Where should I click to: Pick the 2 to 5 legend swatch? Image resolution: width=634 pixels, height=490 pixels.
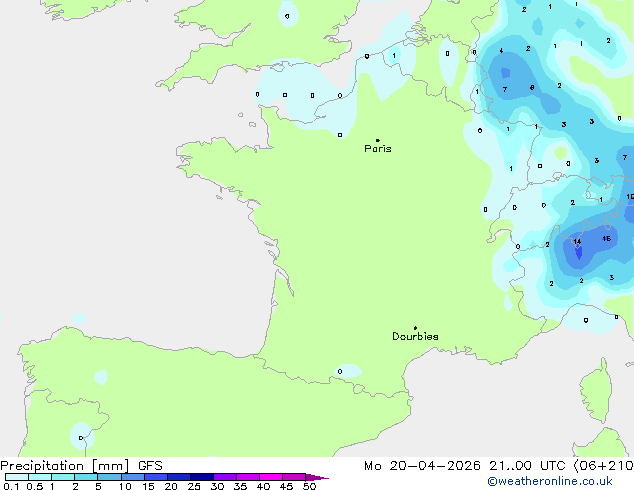tap(86, 477)
